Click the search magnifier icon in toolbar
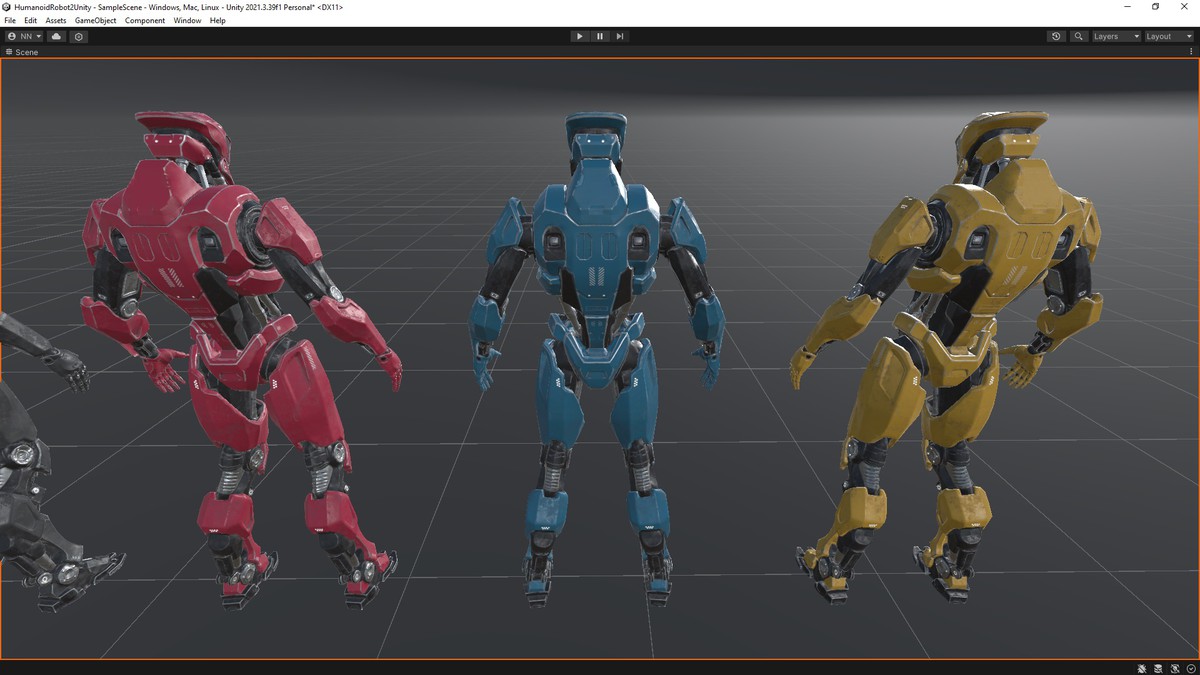This screenshot has width=1200, height=675. (1078, 36)
